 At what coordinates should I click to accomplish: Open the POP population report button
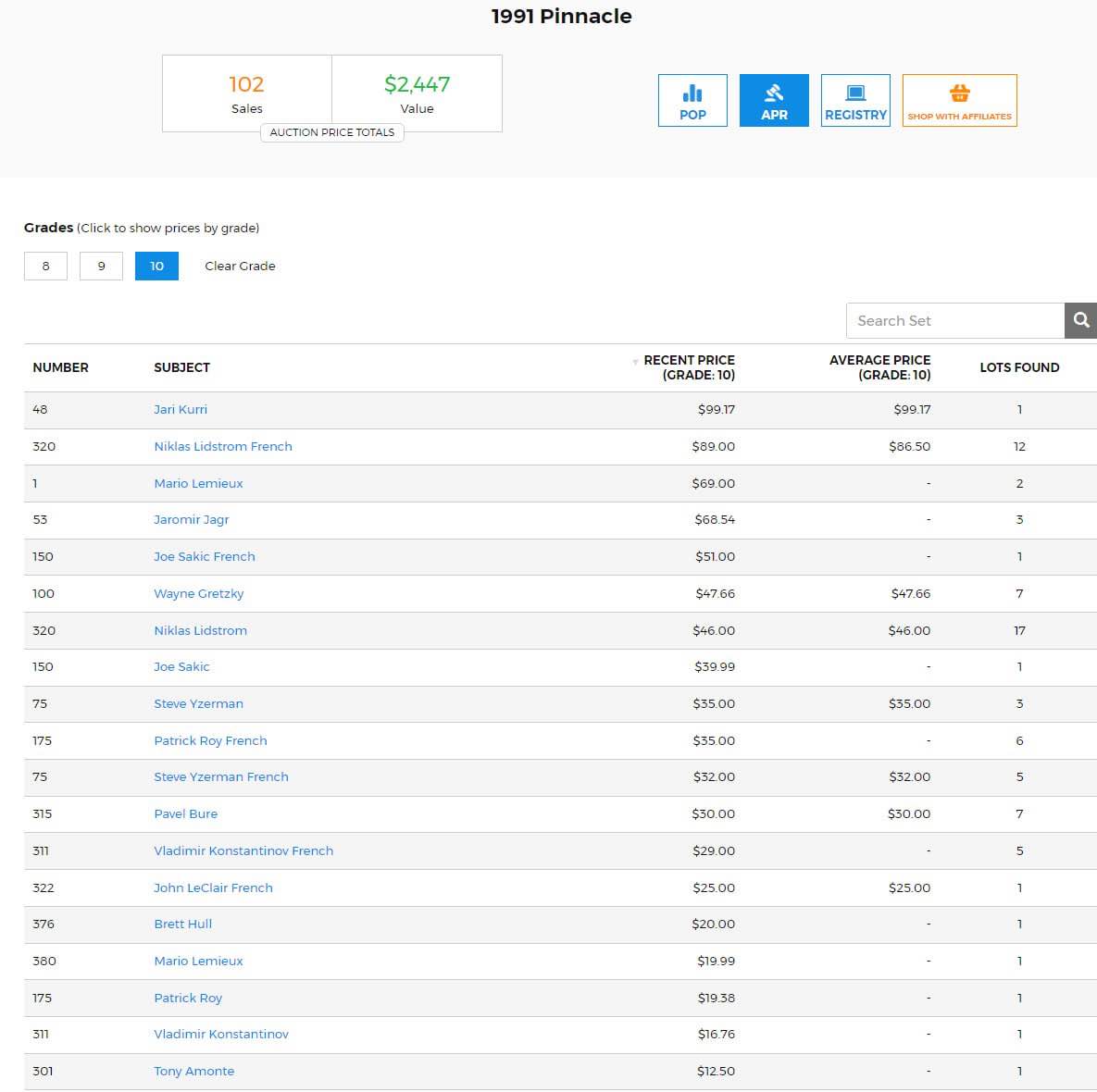[x=692, y=100]
